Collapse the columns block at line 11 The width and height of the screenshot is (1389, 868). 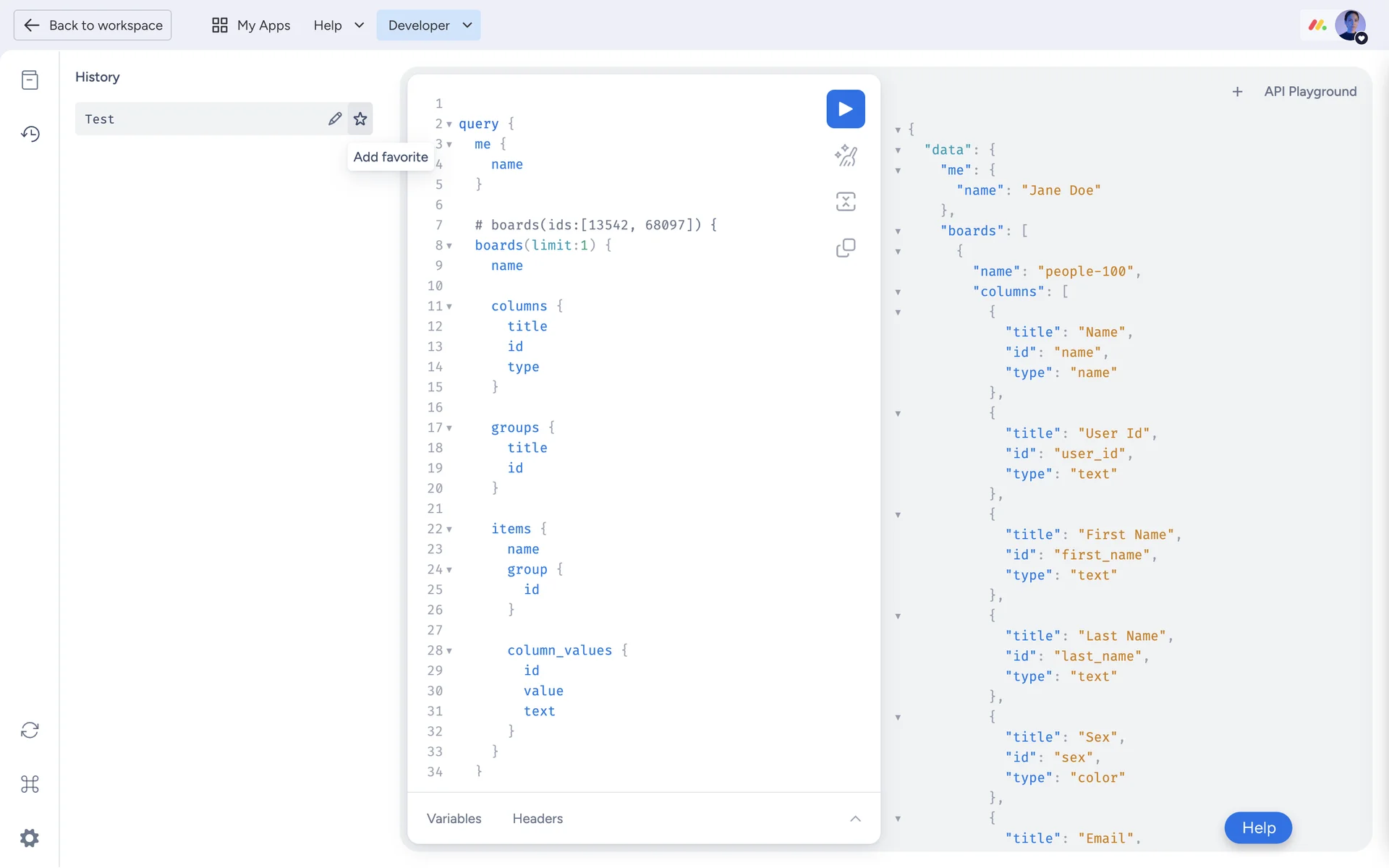tap(449, 307)
